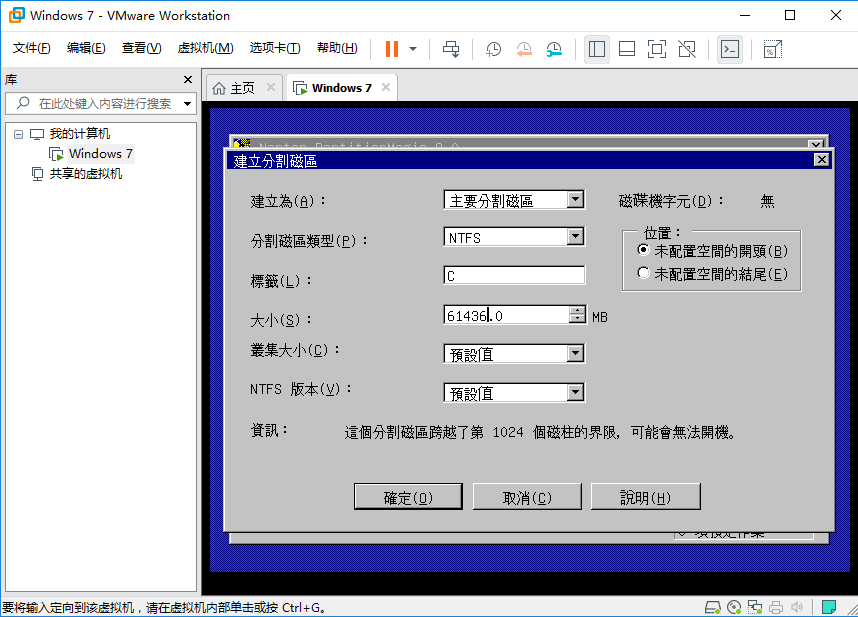Image resolution: width=858 pixels, height=617 pixels.
Task: Pause the virtual machine with the orange button
Action: click(x=391, y=49)
